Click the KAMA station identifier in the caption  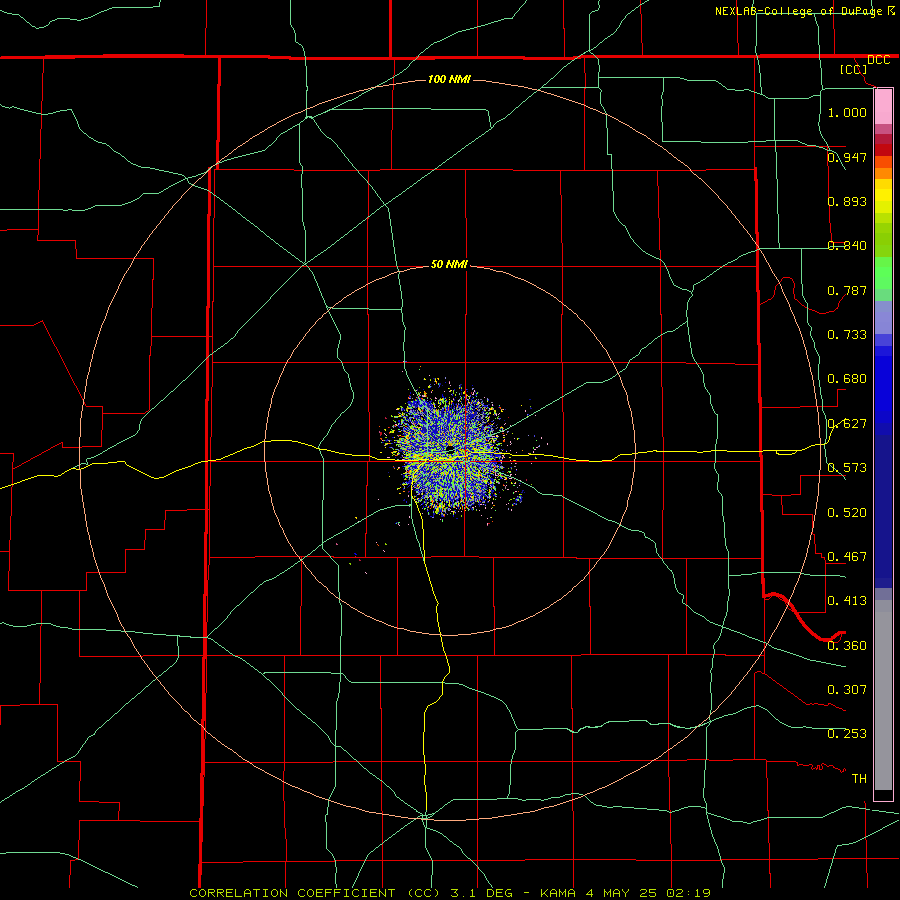[x=557, y=893]
